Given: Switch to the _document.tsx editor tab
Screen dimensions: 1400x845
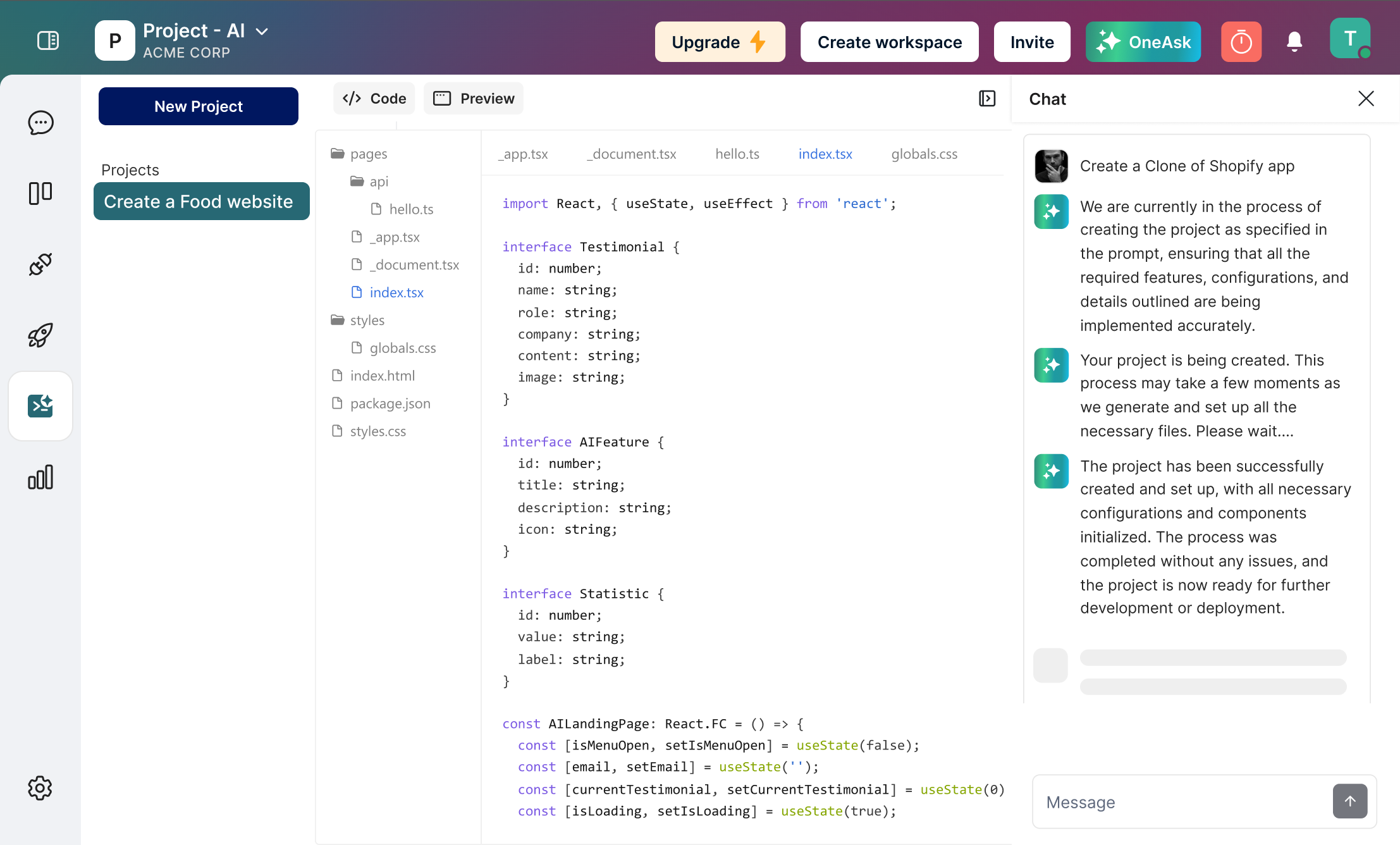Looking at the screenshot, I should tap(632, 154).
